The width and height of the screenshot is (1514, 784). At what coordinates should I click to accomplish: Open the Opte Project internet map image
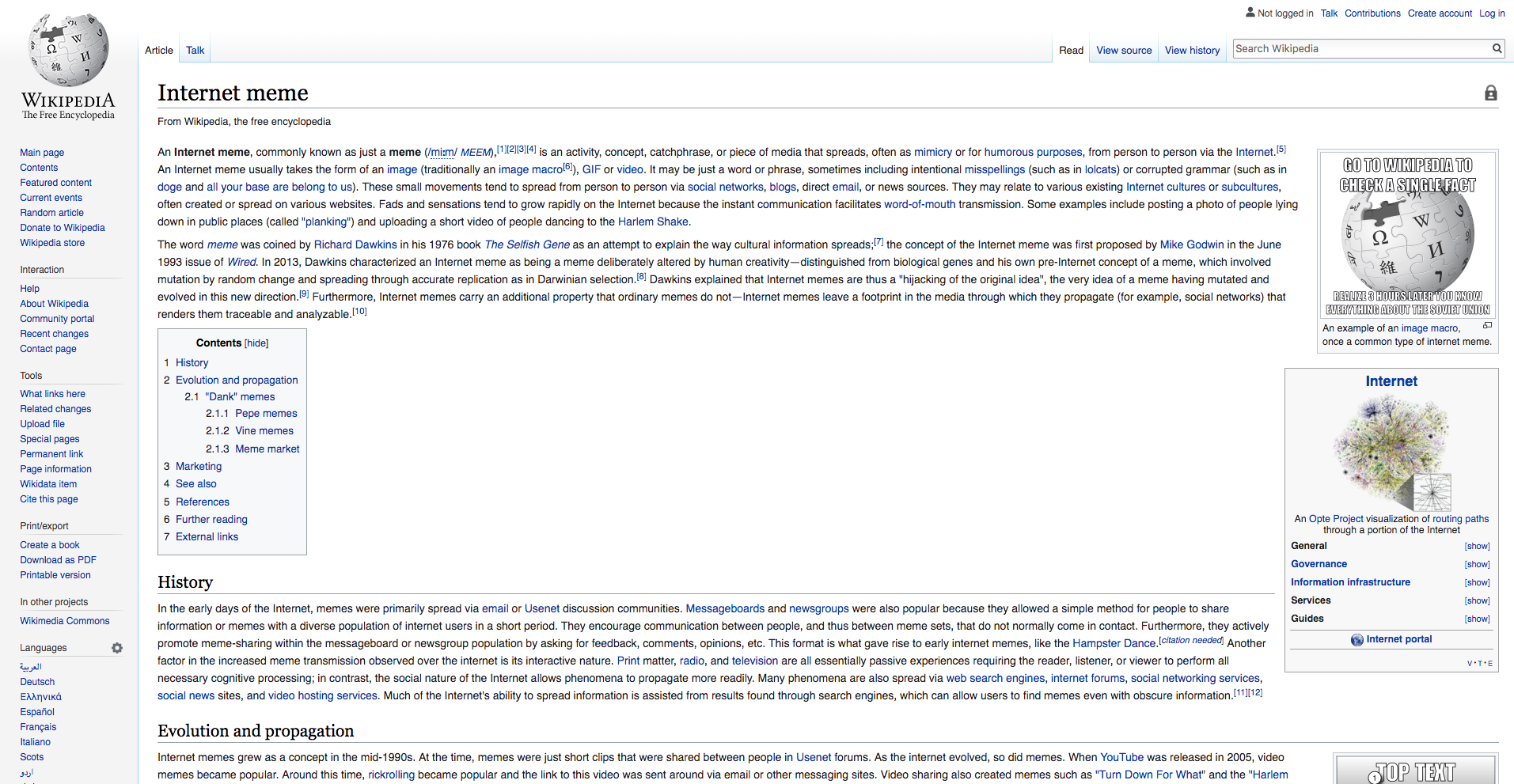1392,453
